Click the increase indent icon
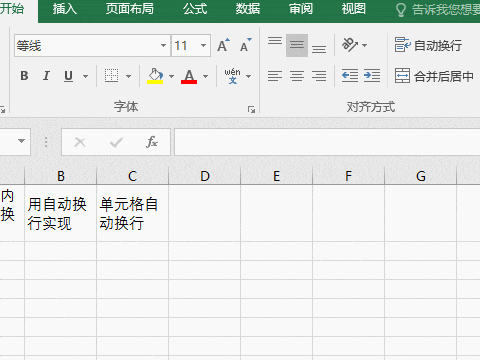The width and height of the screenshot is (480, 360). coord(372,76)
